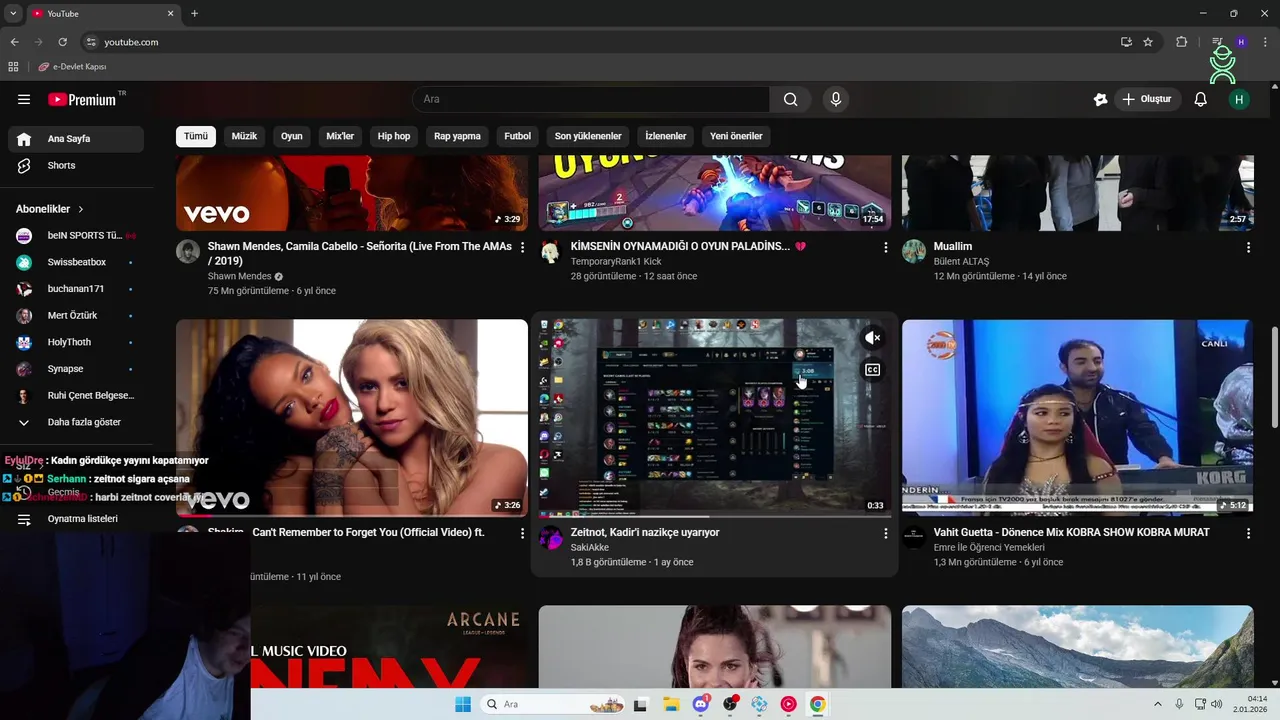
Task: Click the YouTube search field
Action: point(591,99)
